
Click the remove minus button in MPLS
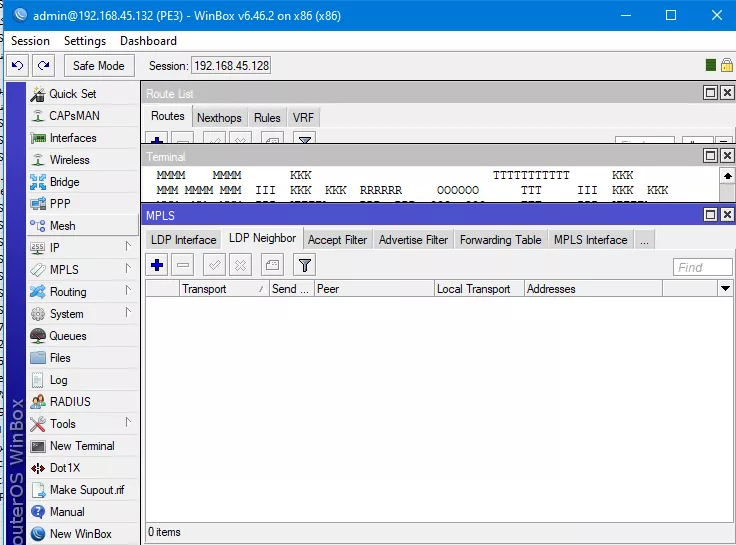183,265
